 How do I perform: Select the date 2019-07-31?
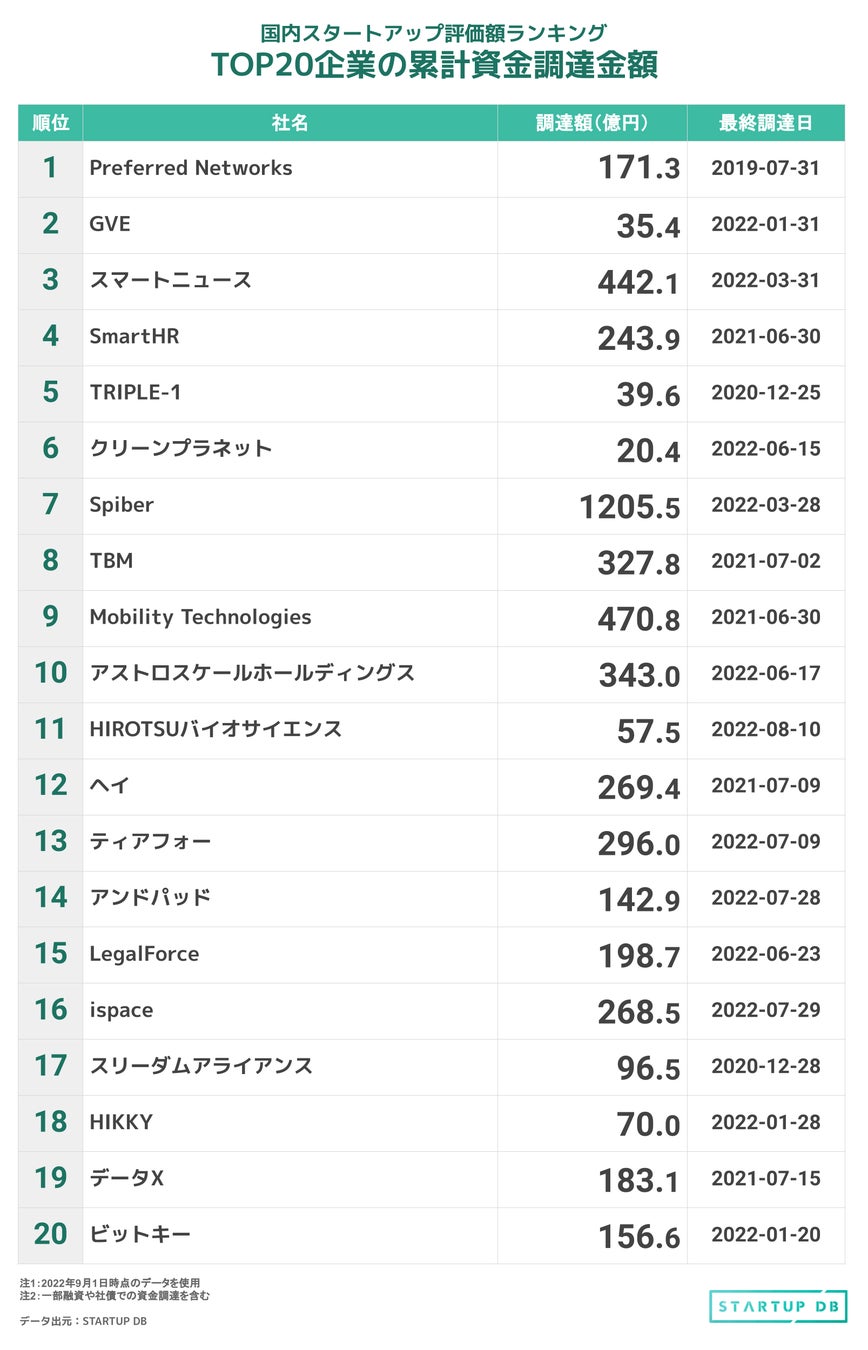pyautogui.click(x=765, y=168)
